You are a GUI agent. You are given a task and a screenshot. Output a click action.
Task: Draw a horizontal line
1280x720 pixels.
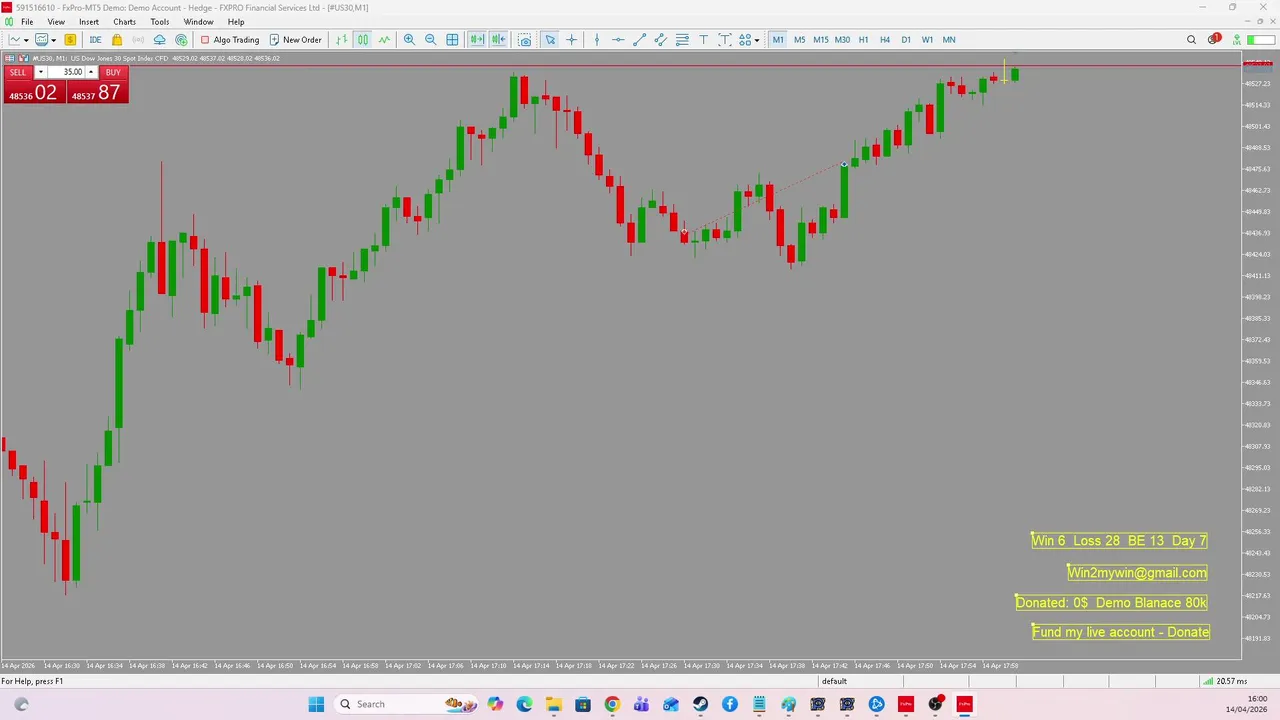[618, 40]
